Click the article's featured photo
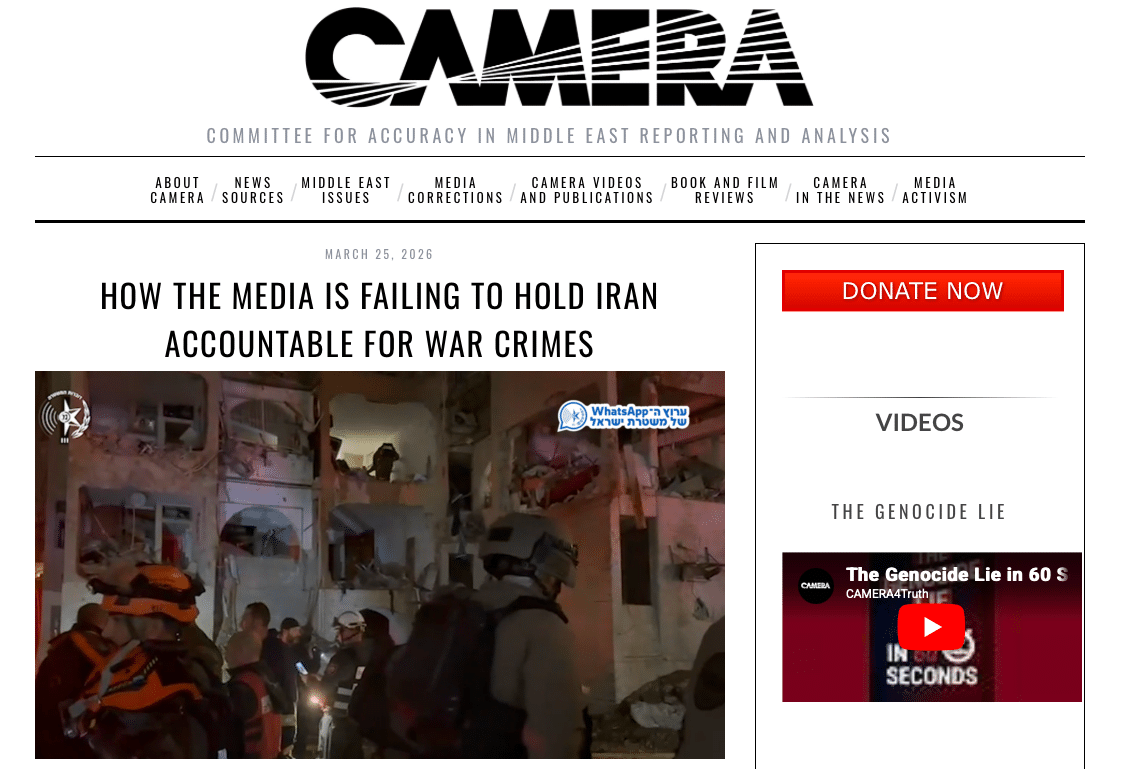Viewport: 1130px width, 769px height. (x=380, y=564)
